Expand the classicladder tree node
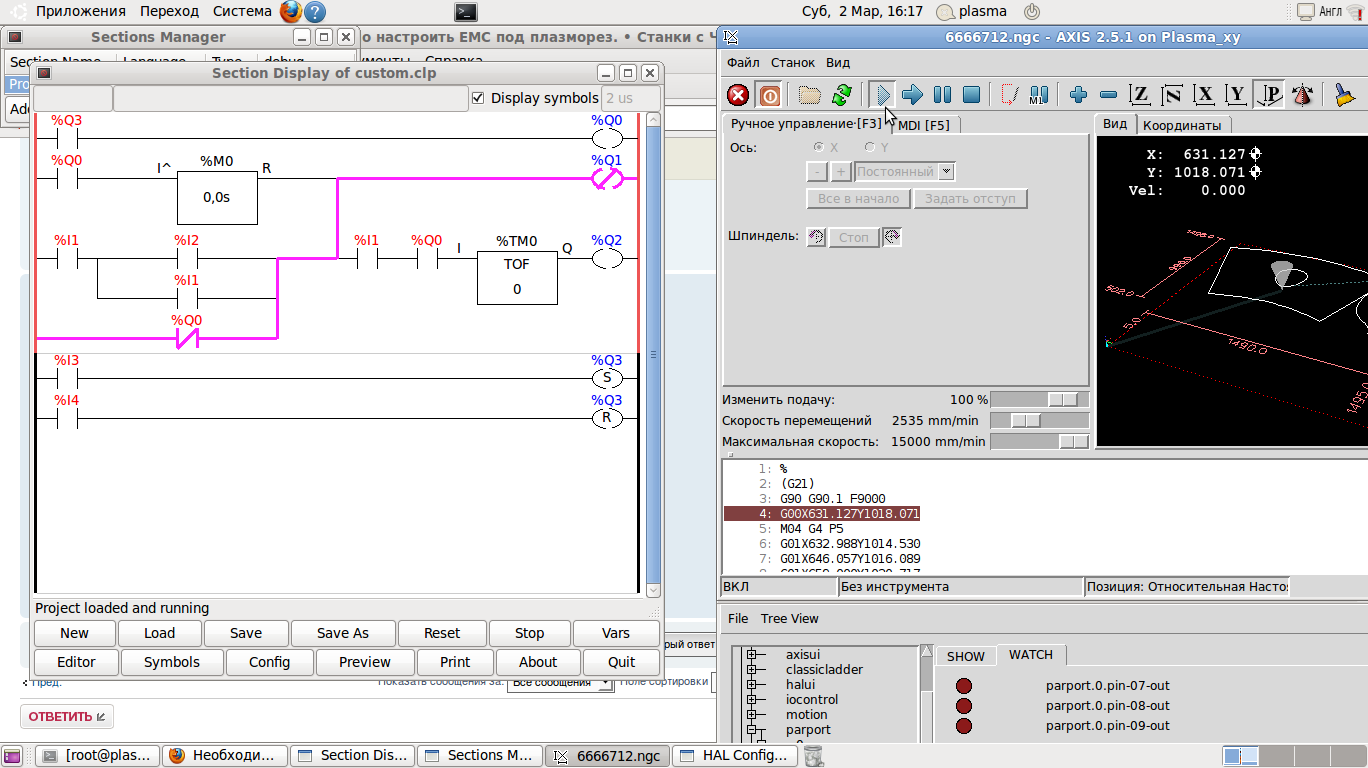Viewport: 1368px width, 768px height. [x=752, y=670]
